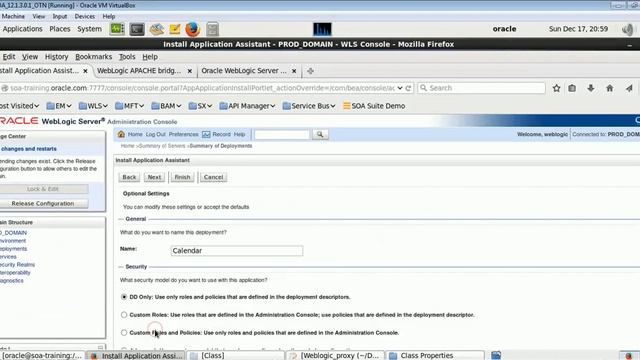Open Security Realms in Domain Structure tree

18,265
